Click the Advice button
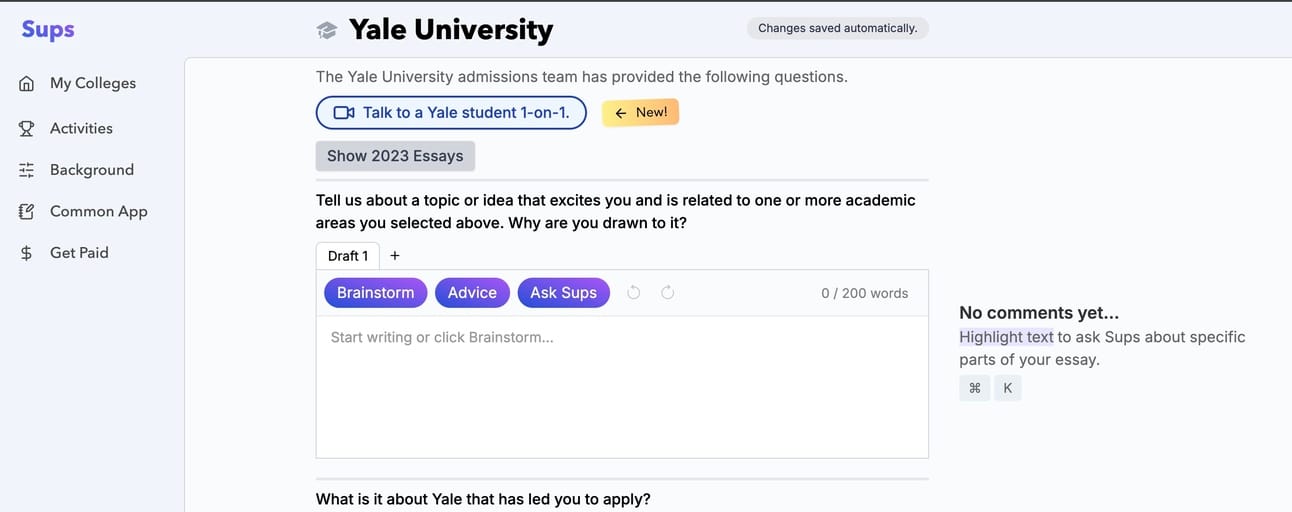The image size is (1292, 512). click(x=472, y=293)
